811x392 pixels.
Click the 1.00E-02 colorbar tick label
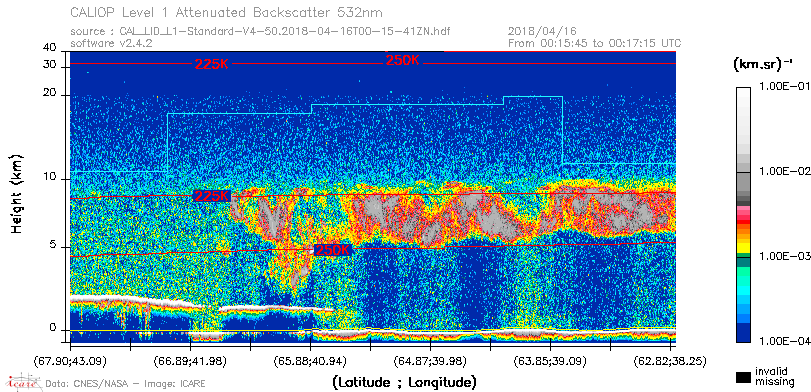[782, 172]
